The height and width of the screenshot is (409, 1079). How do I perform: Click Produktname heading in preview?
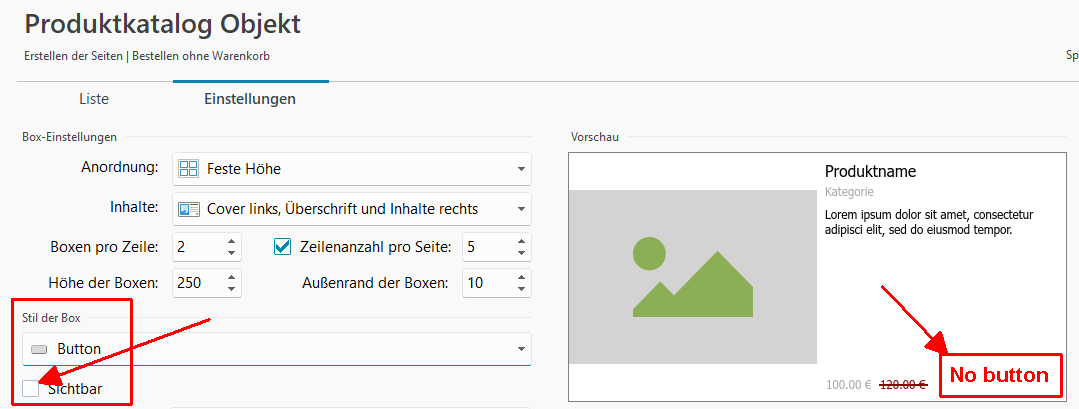click(x=870, y=171)
